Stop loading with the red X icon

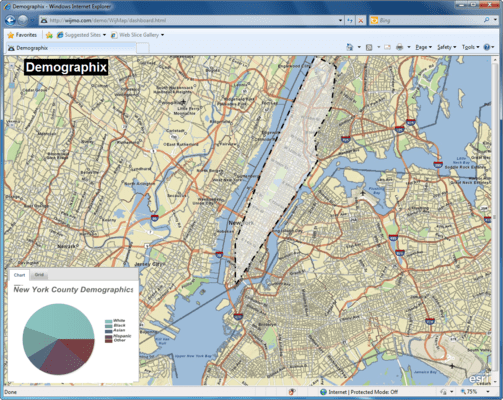(x=361, y=20)
